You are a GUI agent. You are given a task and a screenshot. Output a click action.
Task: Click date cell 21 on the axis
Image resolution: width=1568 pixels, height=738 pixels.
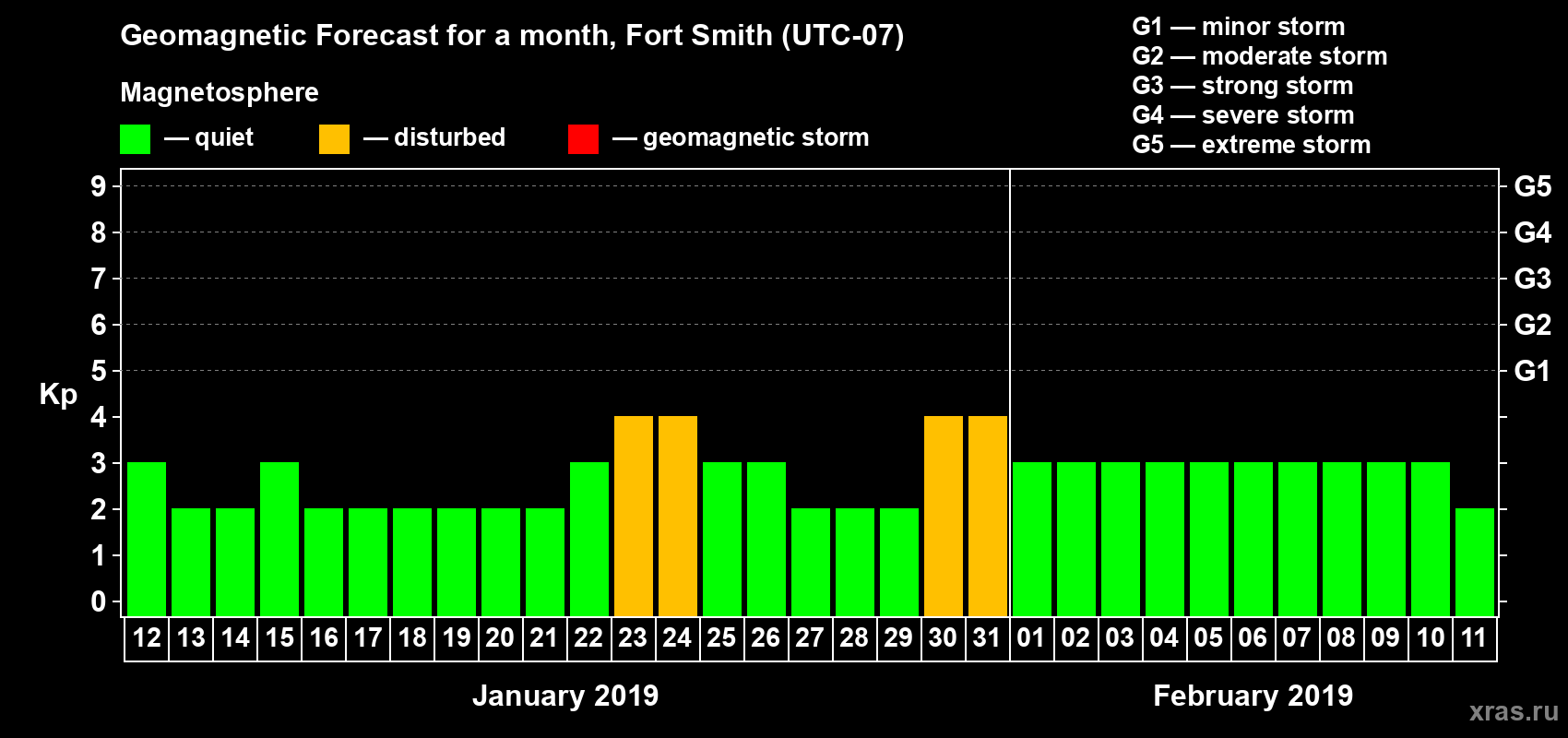545,638
